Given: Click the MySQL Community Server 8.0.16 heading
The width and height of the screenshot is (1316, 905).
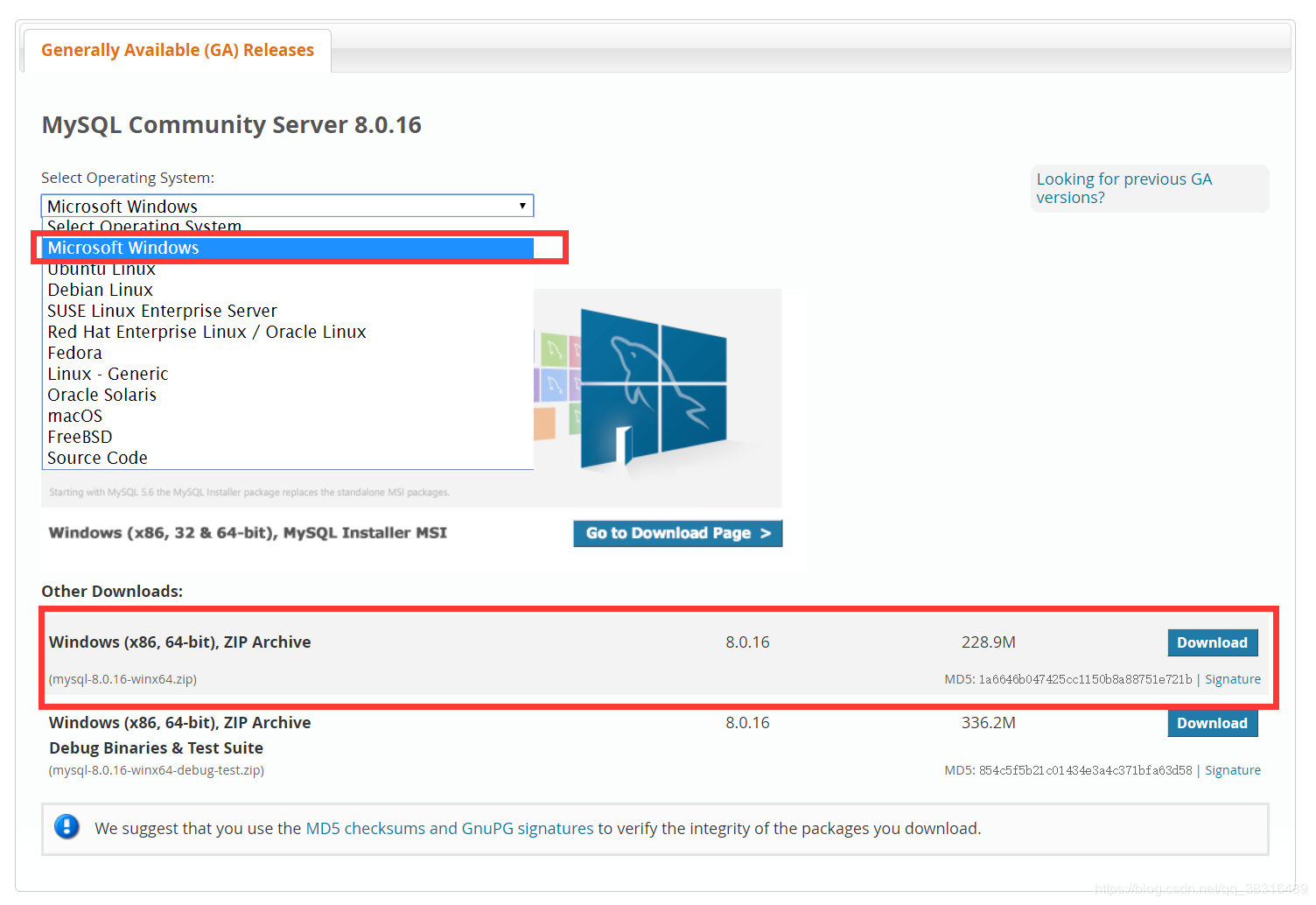Looking at the screenshot, I should click(x=232, y=125).
